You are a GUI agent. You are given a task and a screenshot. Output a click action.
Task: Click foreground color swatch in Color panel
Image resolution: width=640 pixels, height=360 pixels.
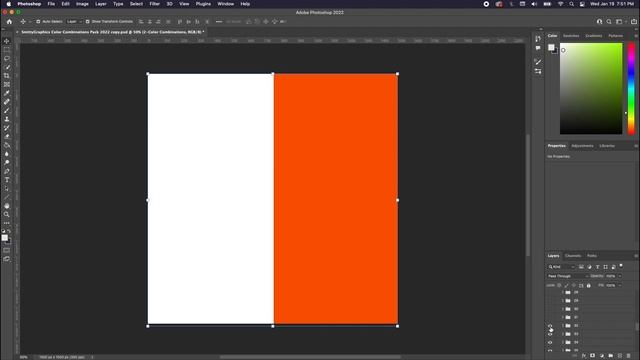pos(551,47)
